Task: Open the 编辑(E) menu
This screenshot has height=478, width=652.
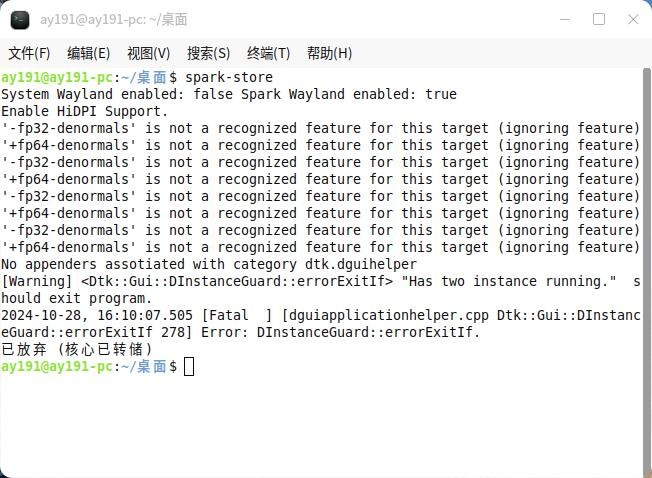Action: pos(89,53)
